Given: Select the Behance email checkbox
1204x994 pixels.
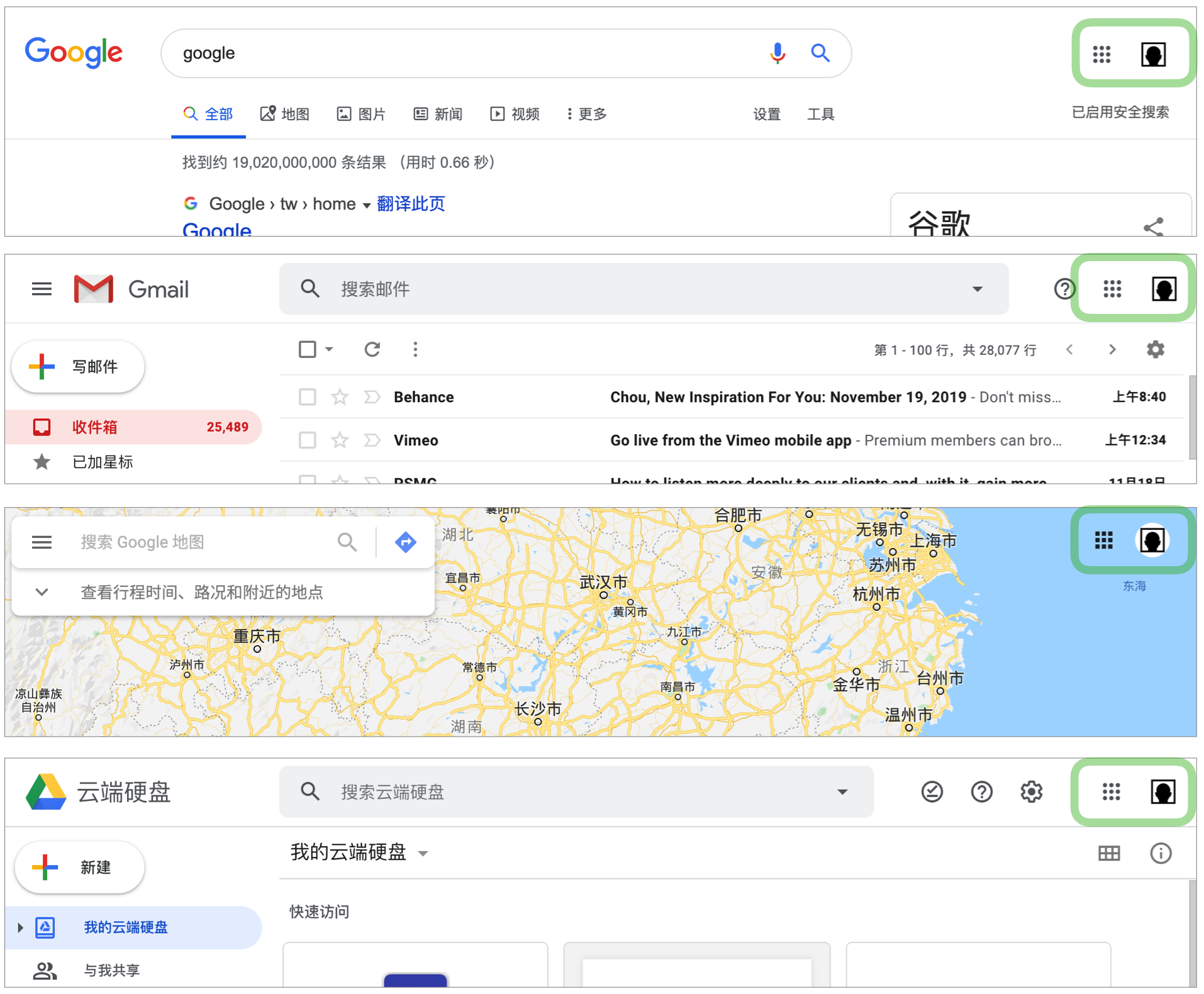Looking at the screenshot, I should 307,397.
